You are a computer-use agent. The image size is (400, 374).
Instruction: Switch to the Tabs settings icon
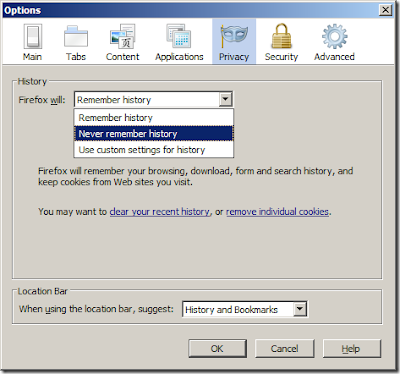tap(76, 36)
